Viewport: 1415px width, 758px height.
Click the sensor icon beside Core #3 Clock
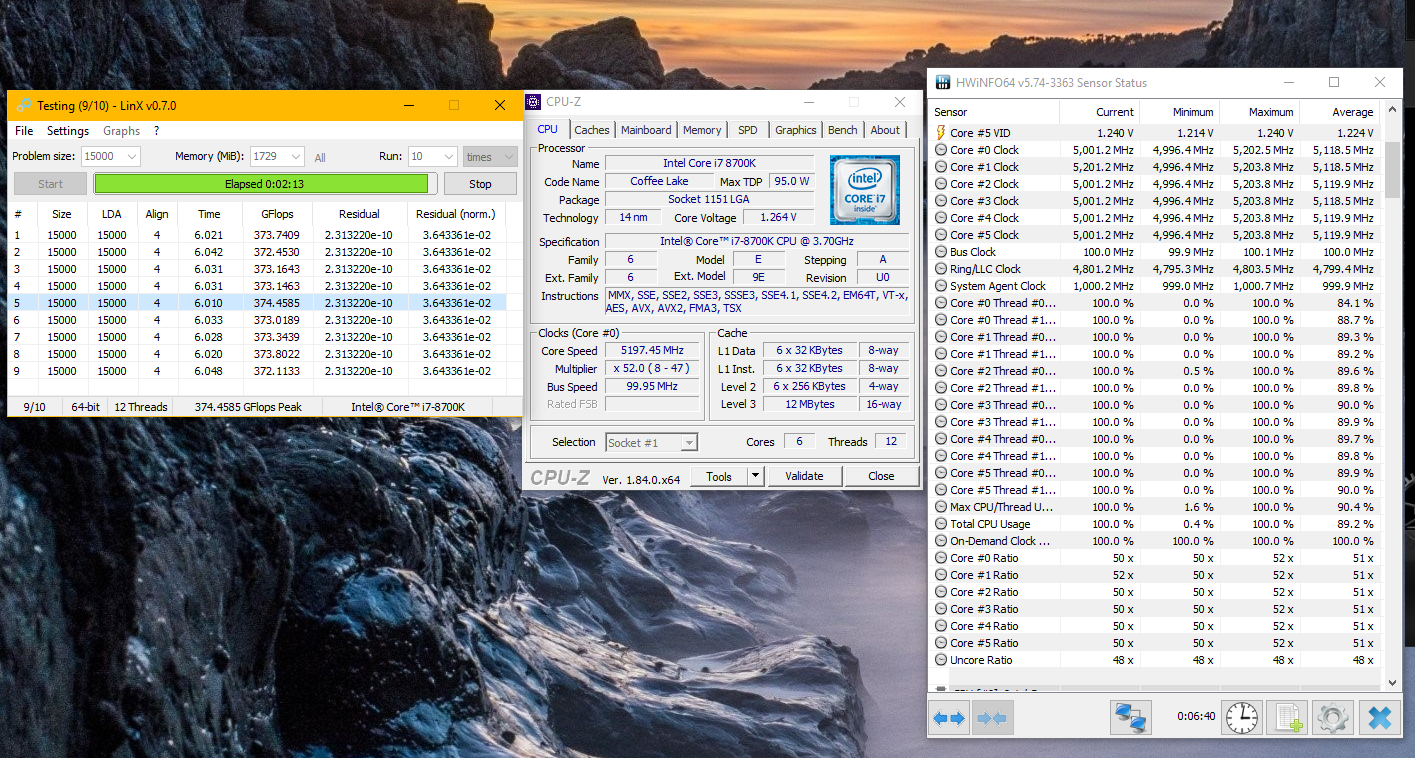click(940, 201)
